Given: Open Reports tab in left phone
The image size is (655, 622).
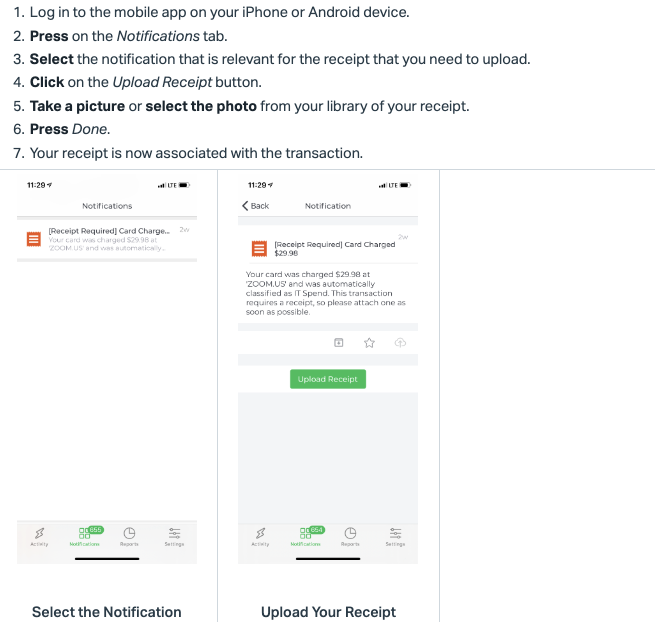Looking at the screenshot, I should [129, 537].
